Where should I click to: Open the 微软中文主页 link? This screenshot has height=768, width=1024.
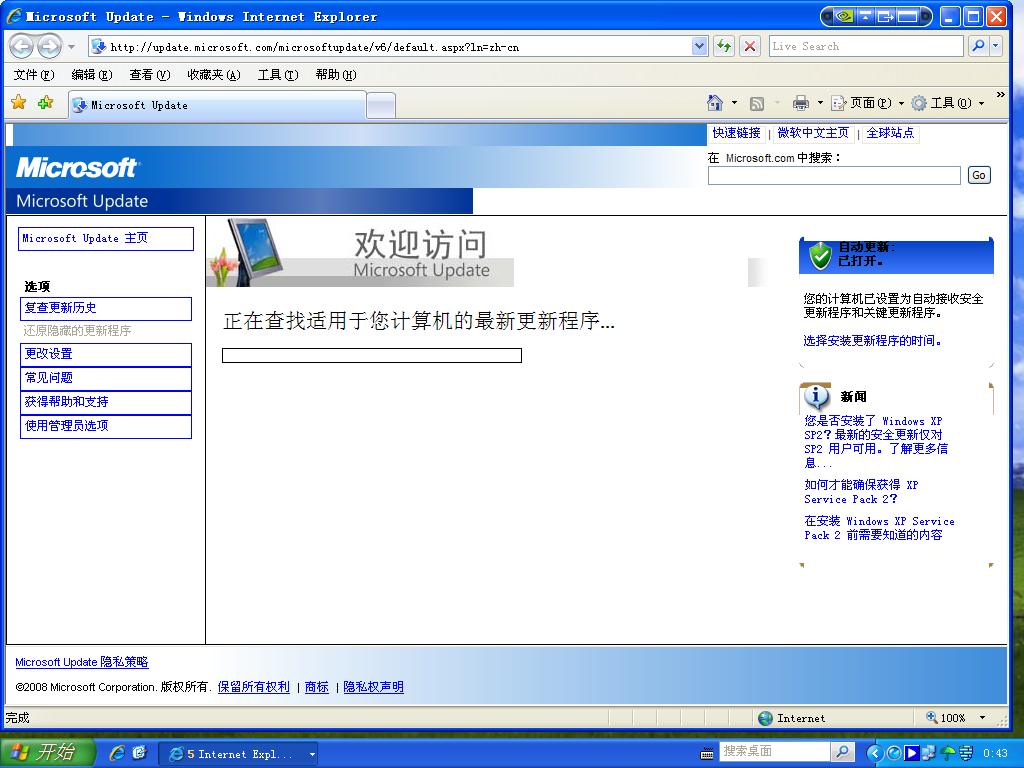813,133
